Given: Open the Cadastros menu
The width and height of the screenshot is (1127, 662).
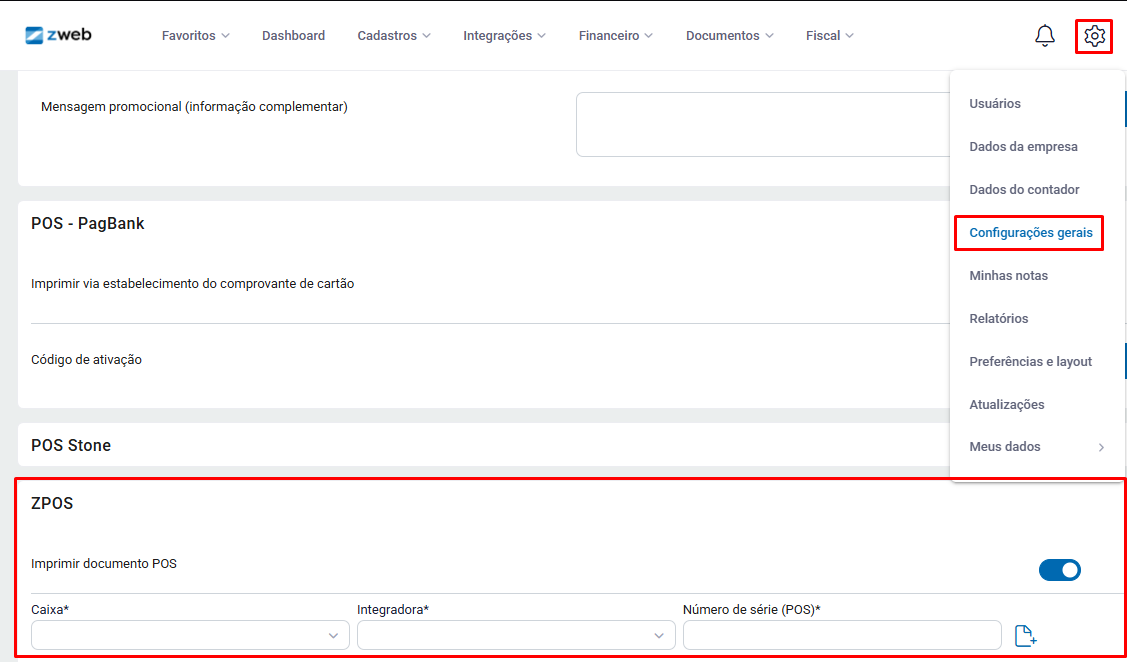Looking at the screenshot, I should pyautogui.click(x=394, y=36).
